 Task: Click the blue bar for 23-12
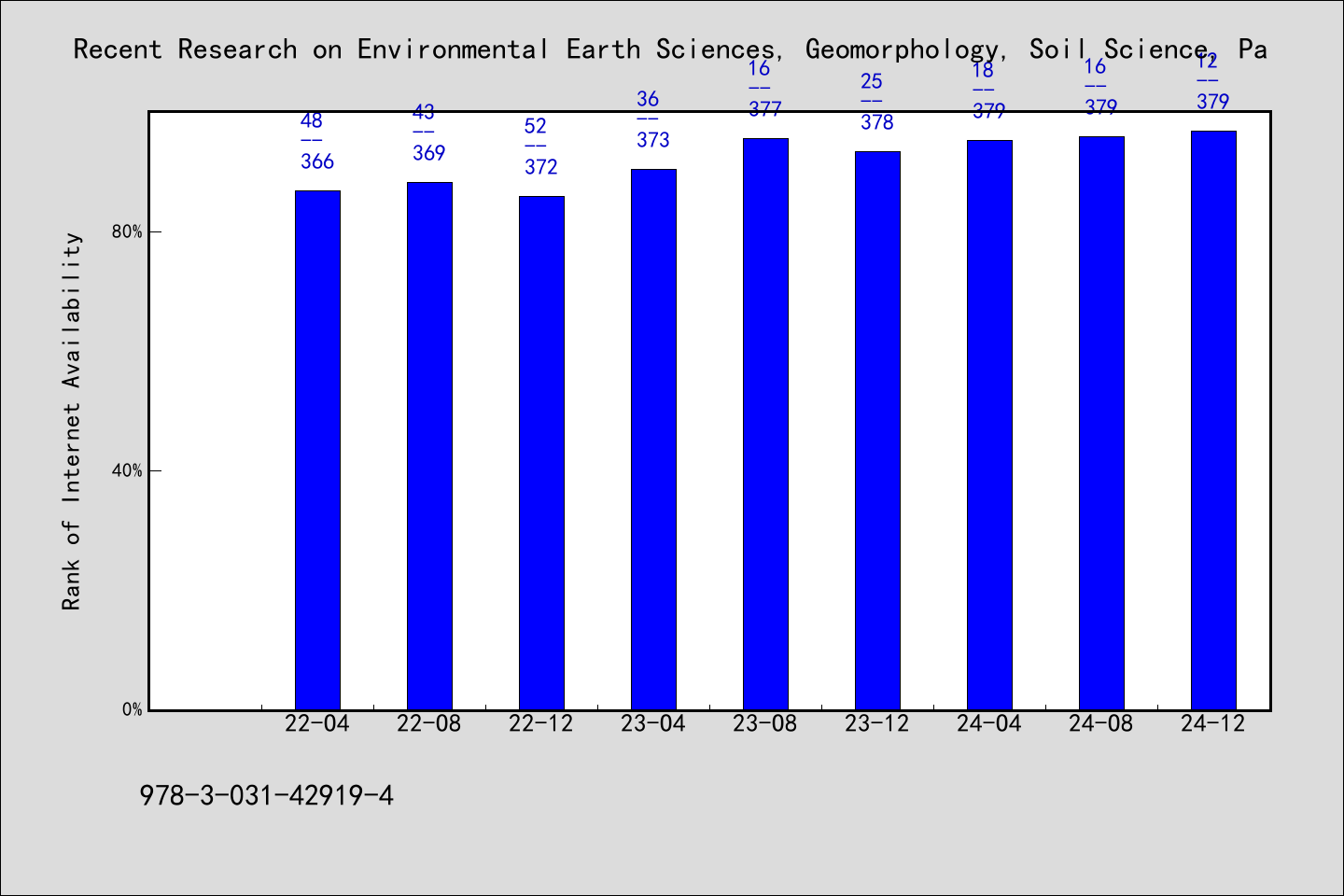click(877, 430)
